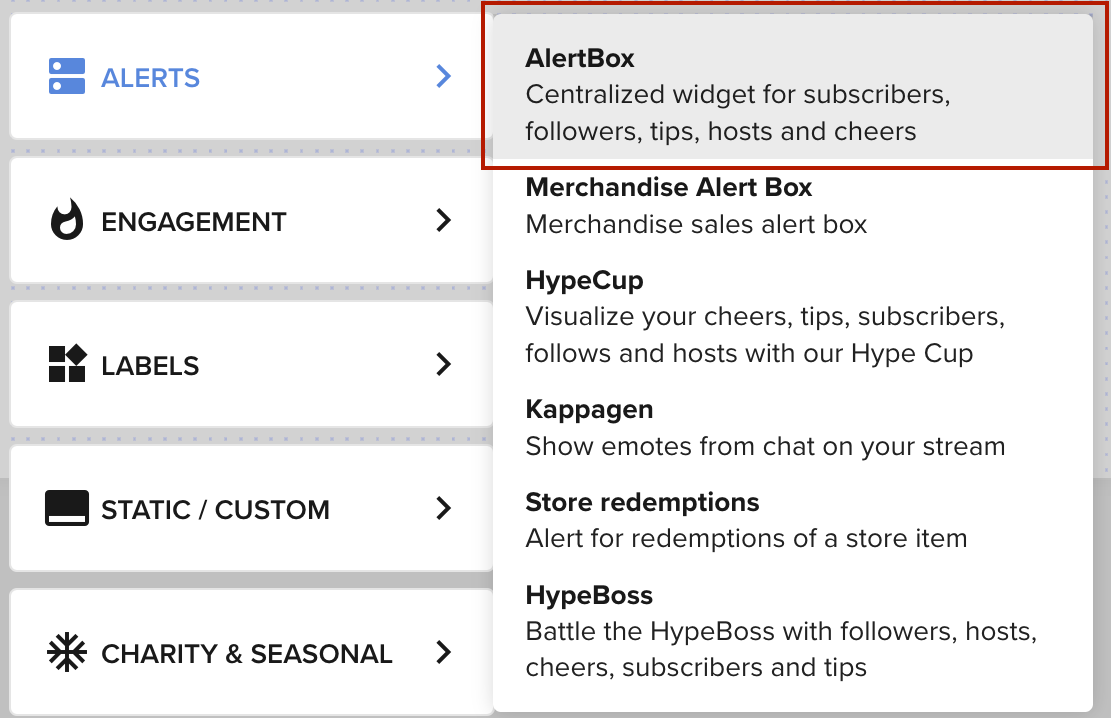Open the CHARITY & SEASONAL category label
Viewport: 1111px width, 718px height.
coord(247,654)
